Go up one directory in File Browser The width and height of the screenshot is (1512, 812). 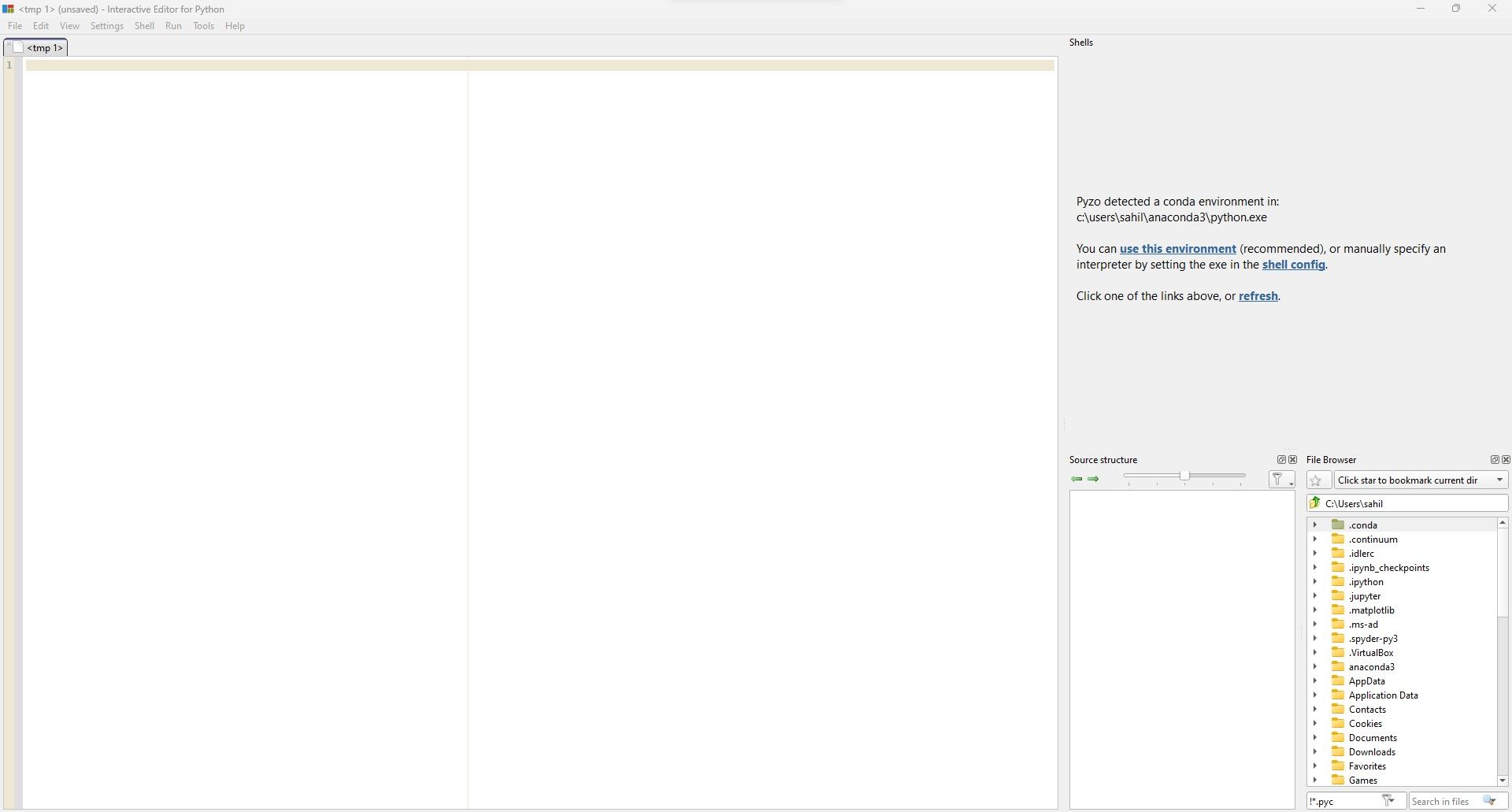point(1315,503)
